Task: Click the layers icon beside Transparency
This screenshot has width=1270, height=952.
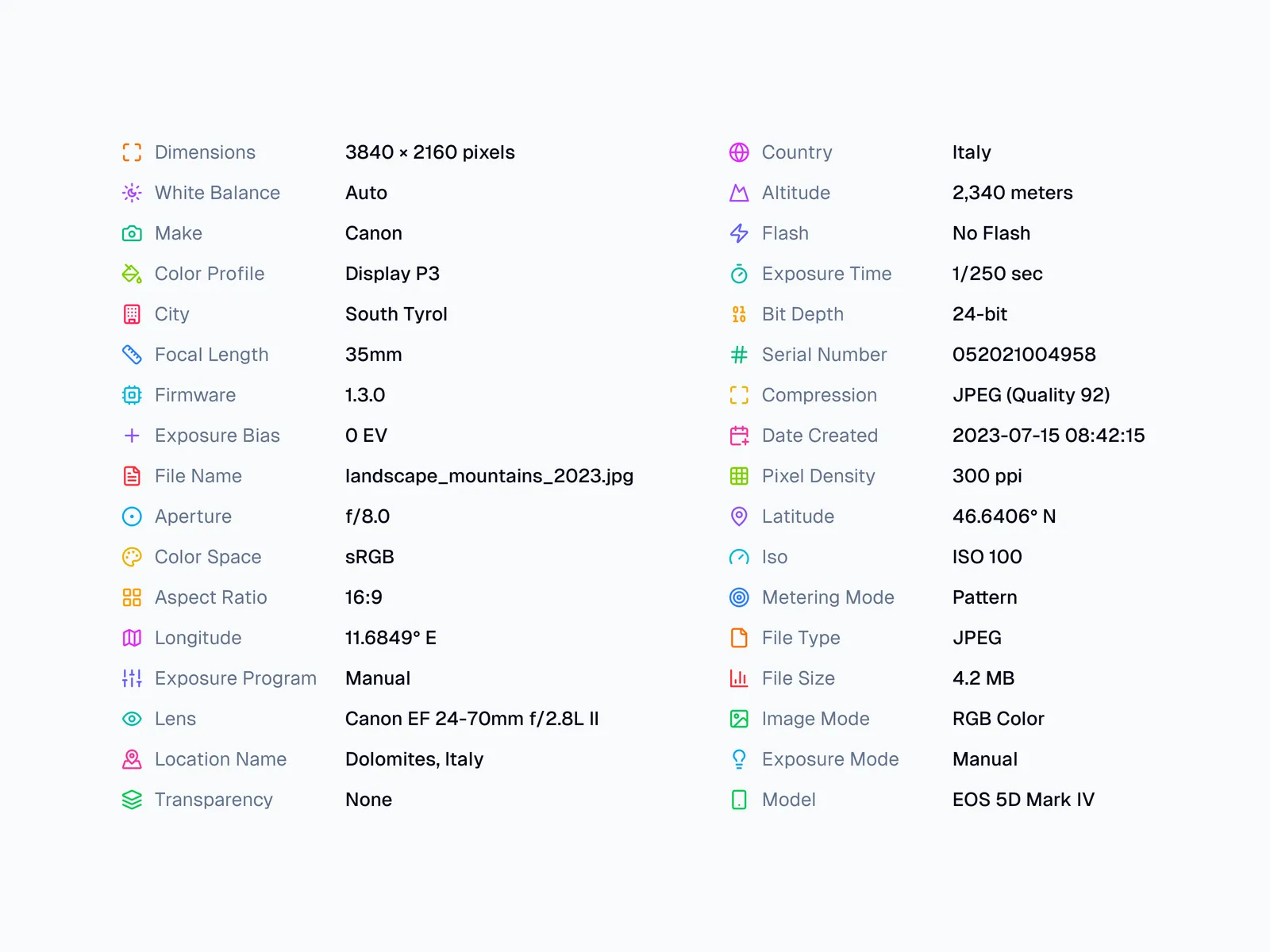Action: [x=132, y=800]
